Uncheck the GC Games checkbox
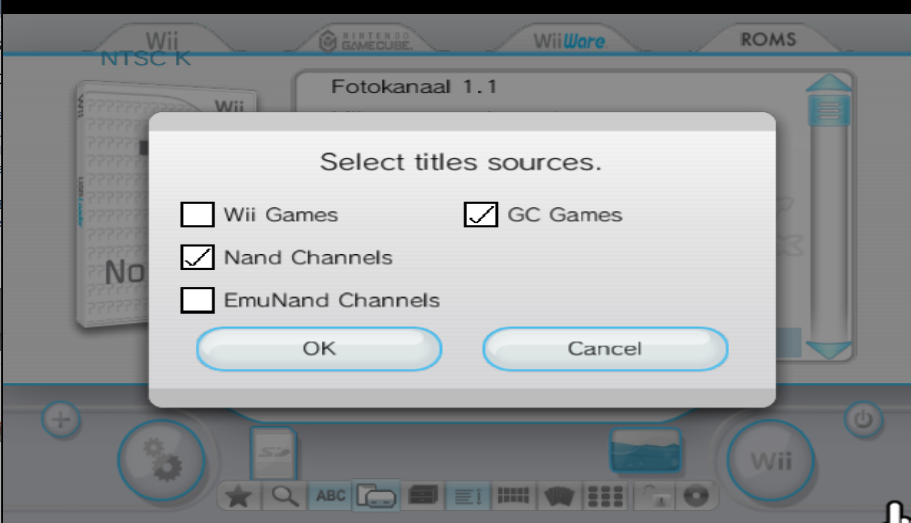 [481, 214]
